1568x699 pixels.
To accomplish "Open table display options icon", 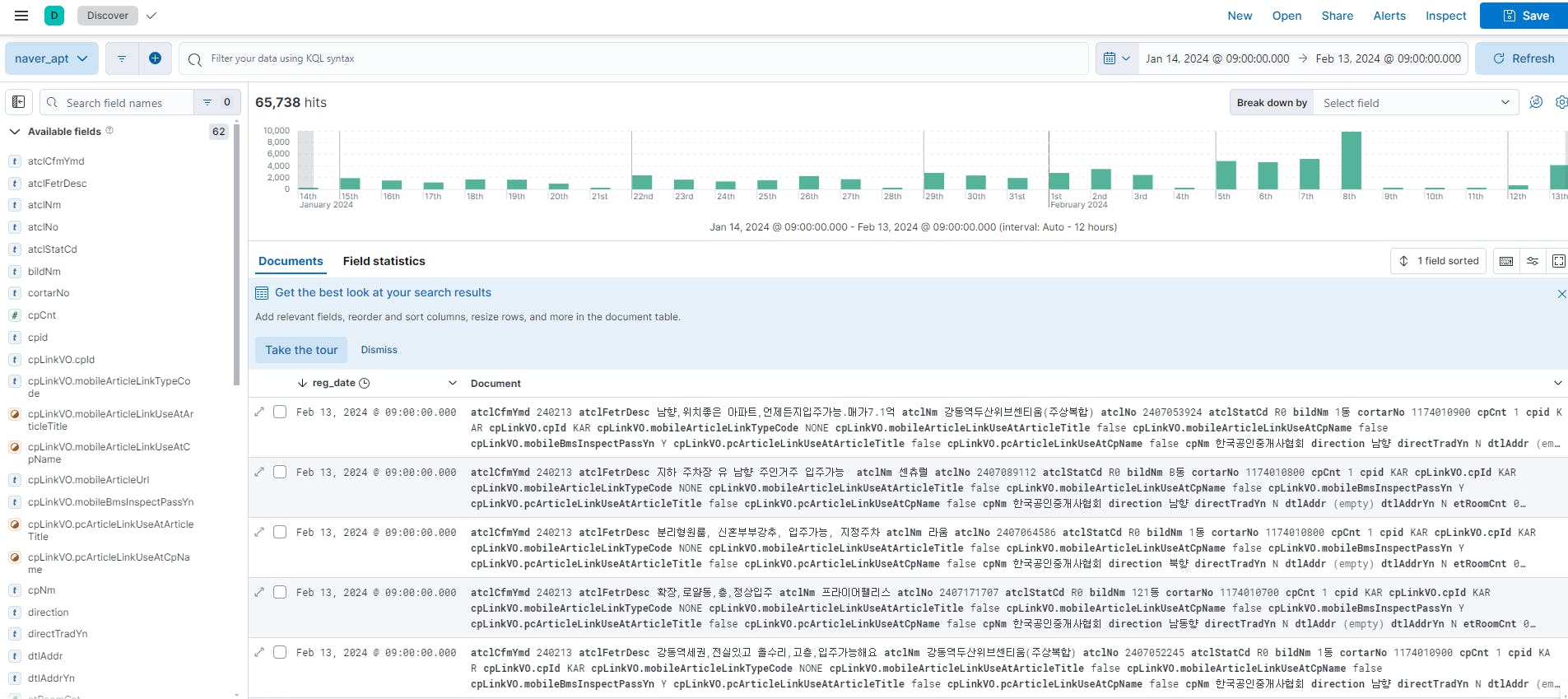I will point(1533,261).
